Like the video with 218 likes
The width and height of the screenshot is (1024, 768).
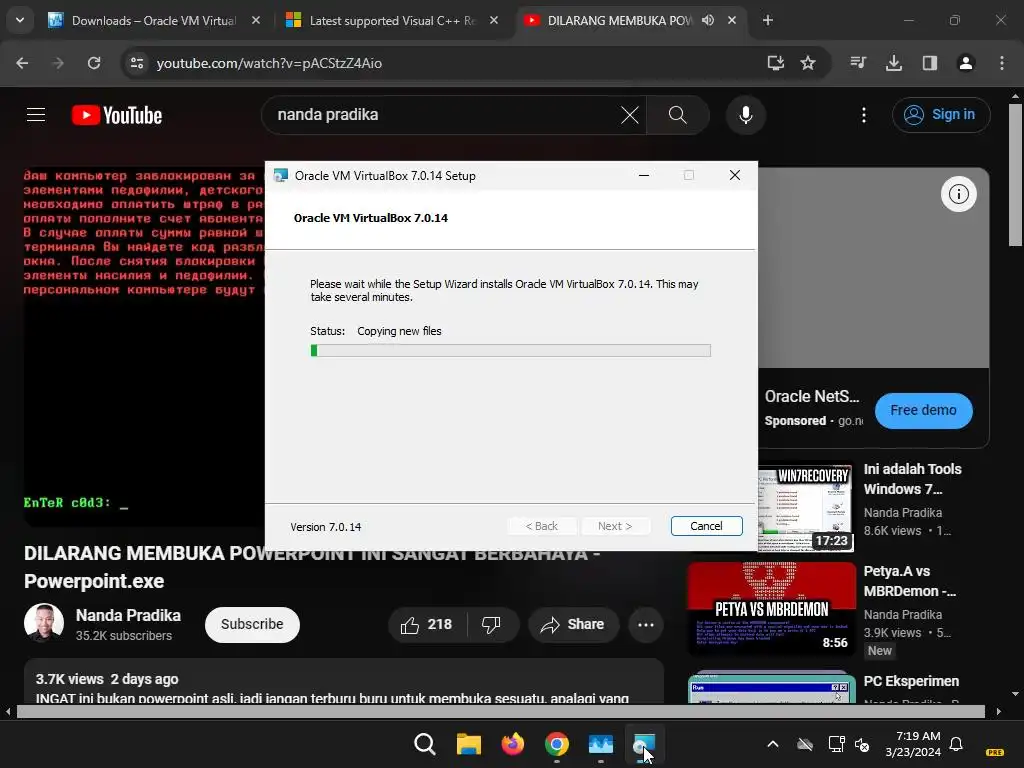coord(427,625)
